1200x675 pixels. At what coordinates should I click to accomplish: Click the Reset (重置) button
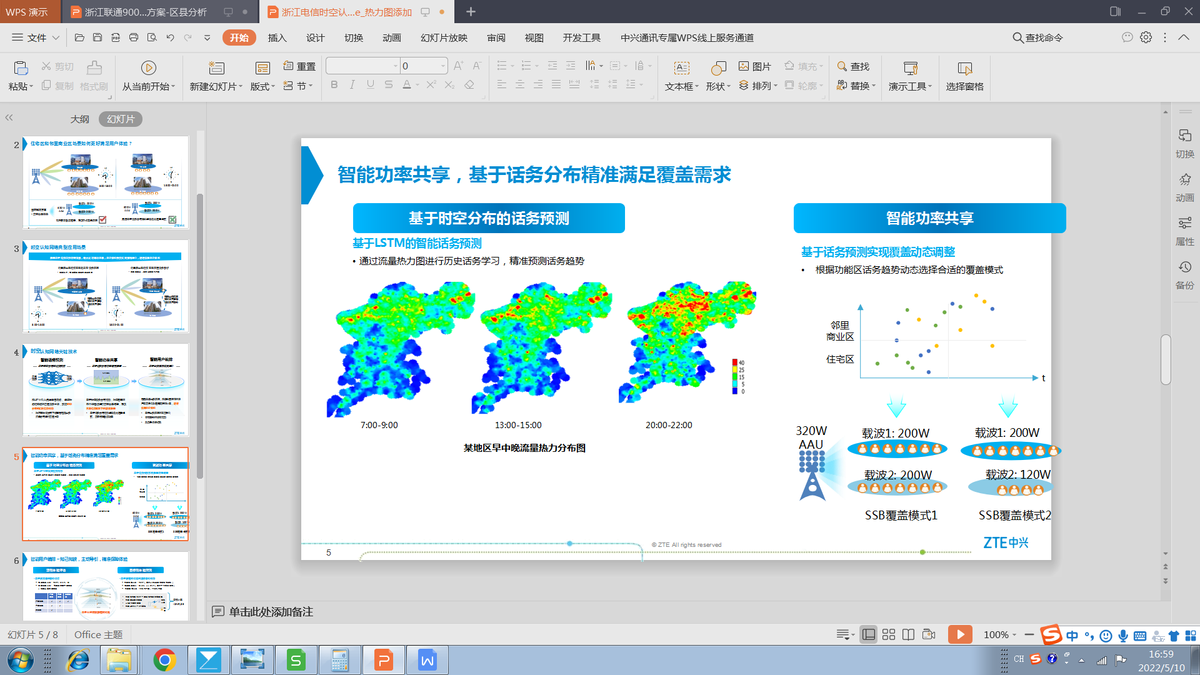click(x=299, y=67)
